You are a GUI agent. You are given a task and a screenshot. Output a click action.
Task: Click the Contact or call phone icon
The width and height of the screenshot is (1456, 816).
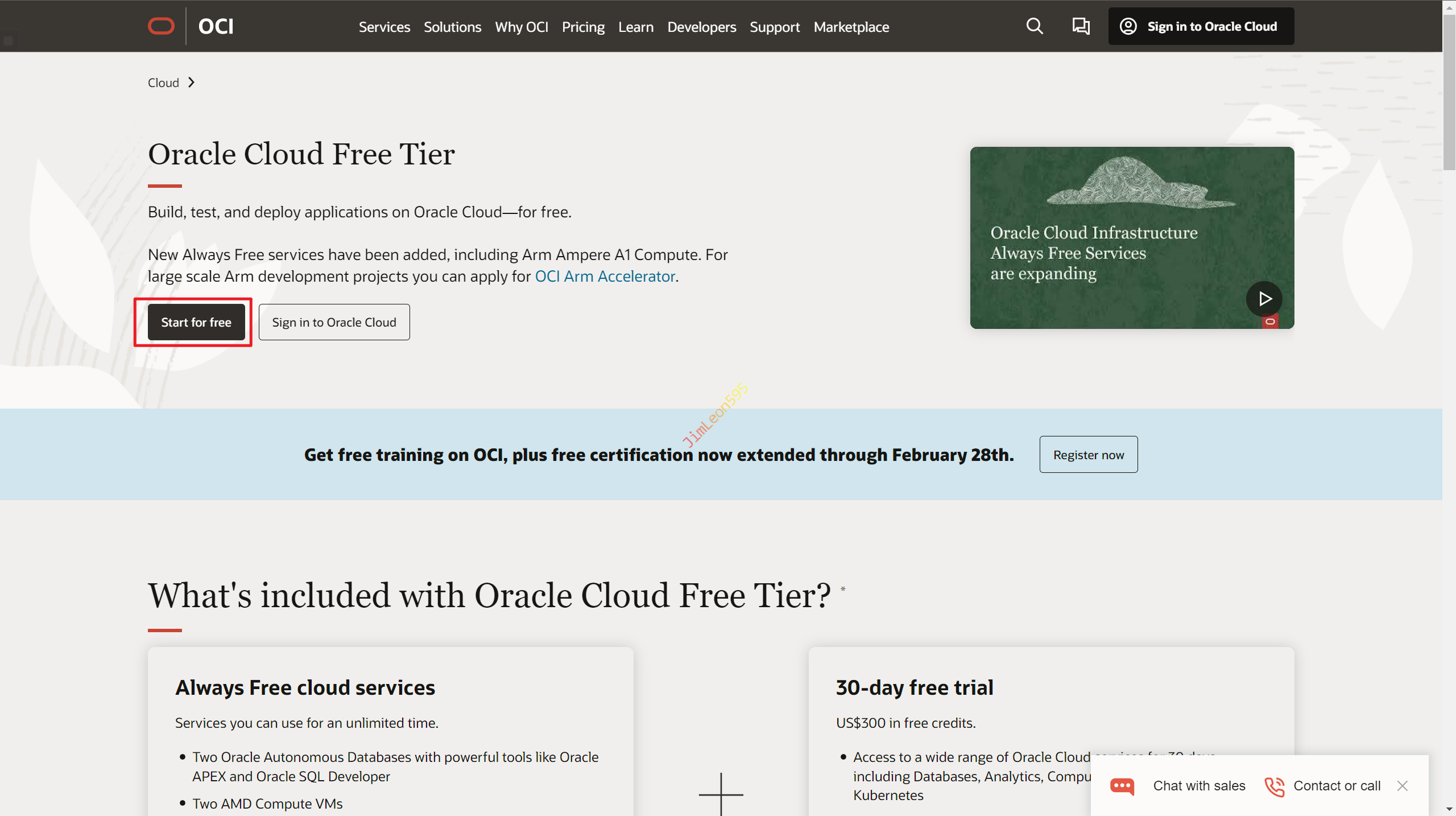(x=1274, y=786)
